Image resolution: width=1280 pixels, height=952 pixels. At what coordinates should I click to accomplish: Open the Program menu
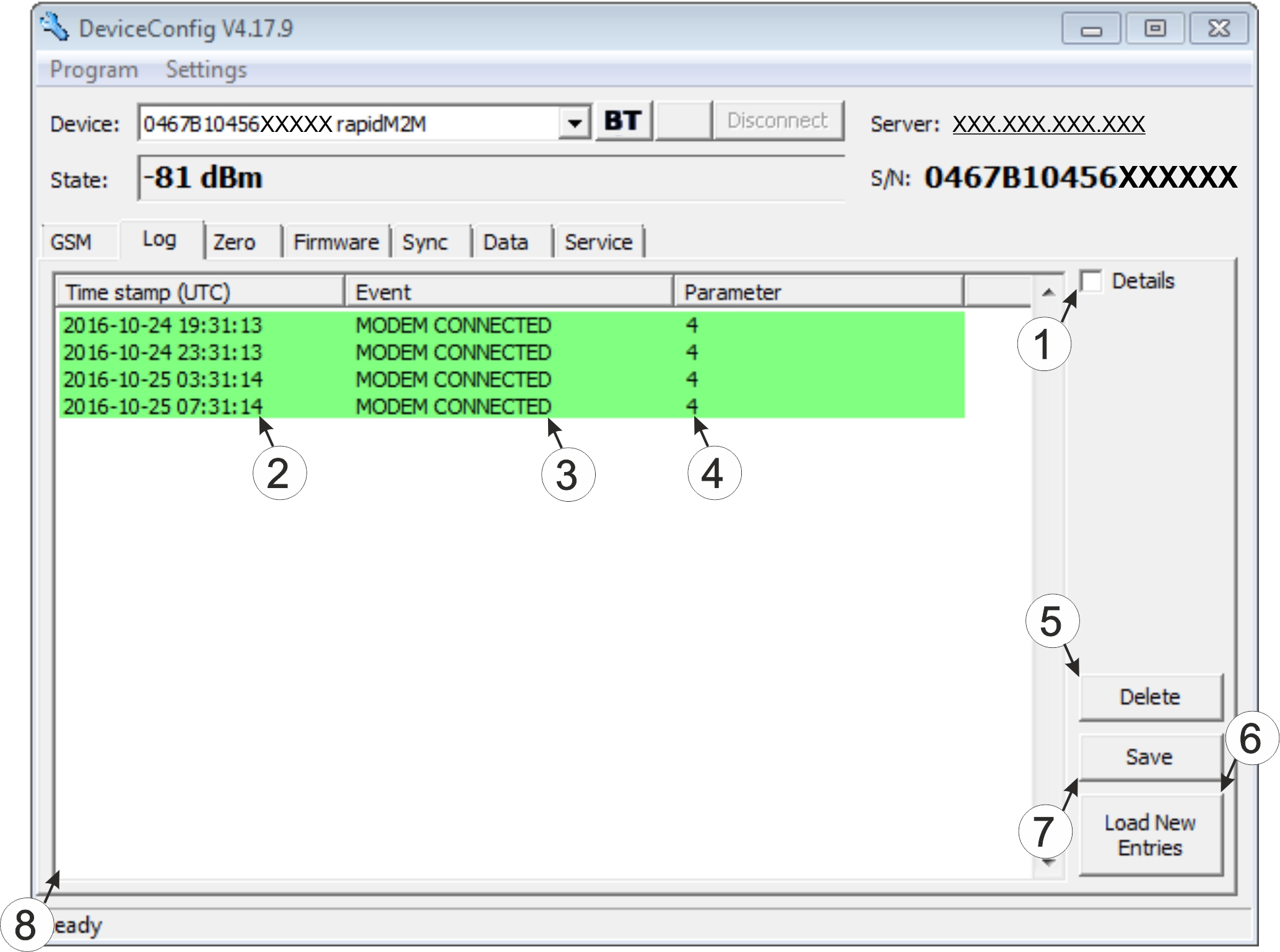[94, 69]
